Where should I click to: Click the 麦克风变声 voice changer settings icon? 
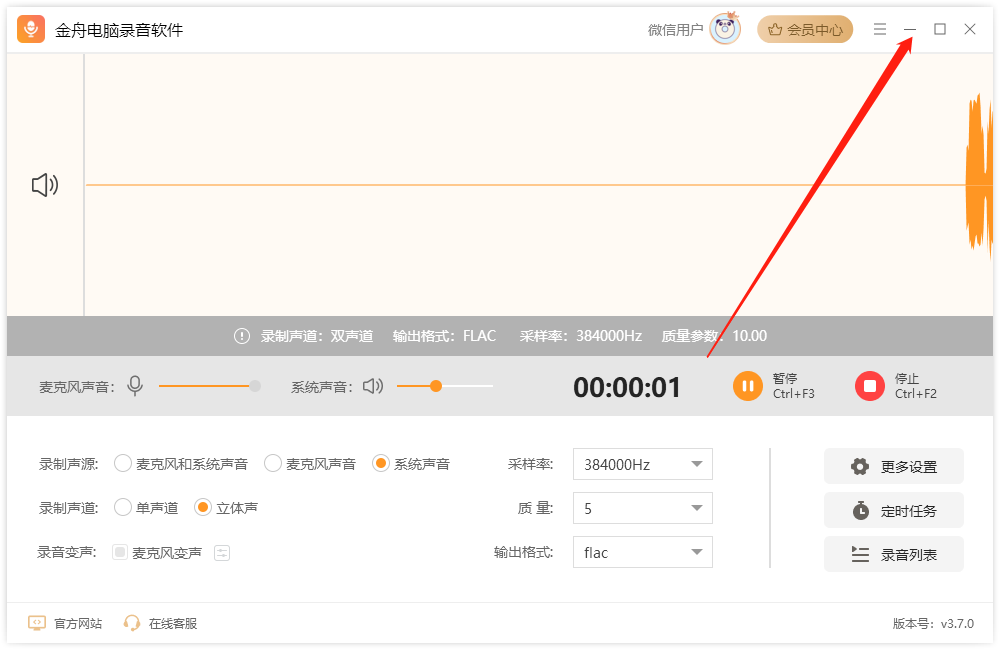(x=221, y=552)
